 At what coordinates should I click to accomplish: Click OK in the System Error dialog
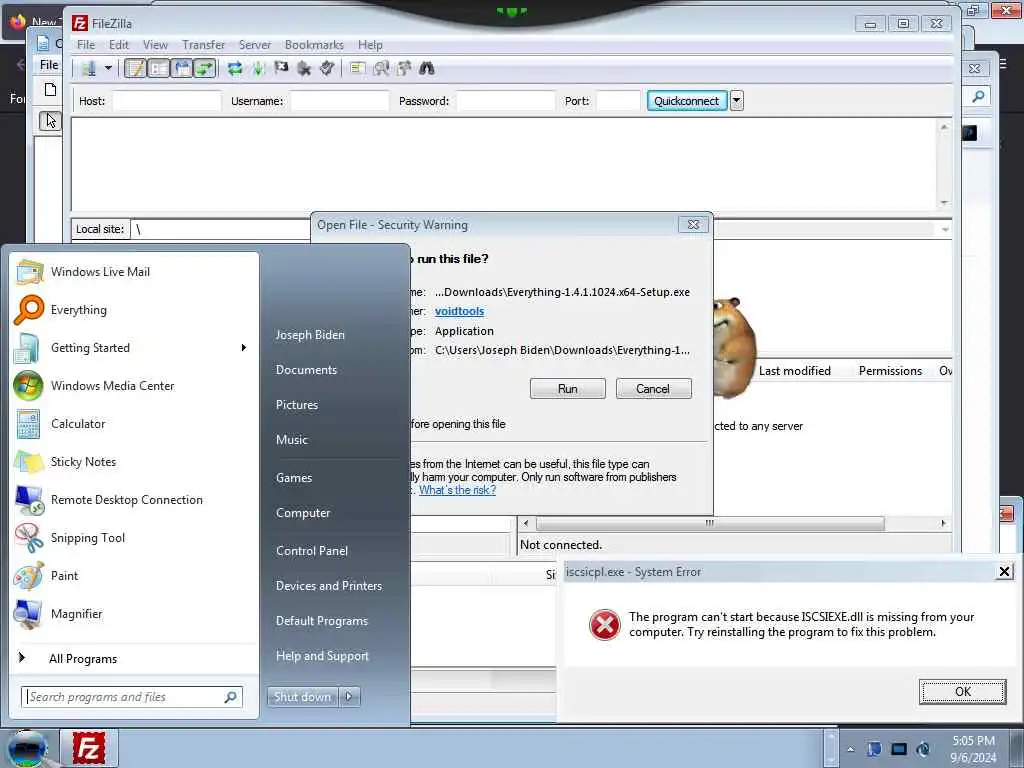click(963, 692)
